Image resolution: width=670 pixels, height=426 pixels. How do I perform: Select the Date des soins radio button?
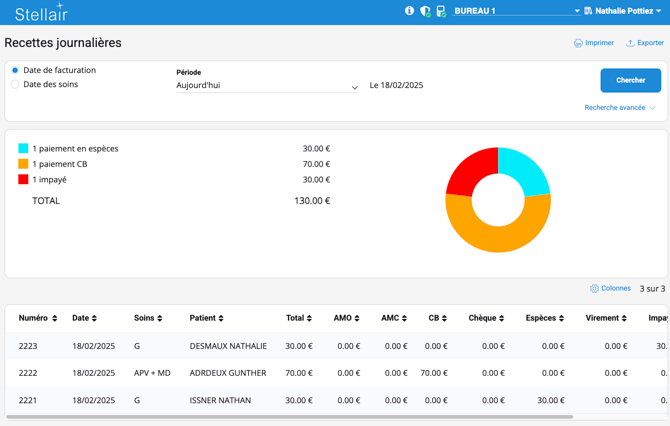tap(15, 85)
